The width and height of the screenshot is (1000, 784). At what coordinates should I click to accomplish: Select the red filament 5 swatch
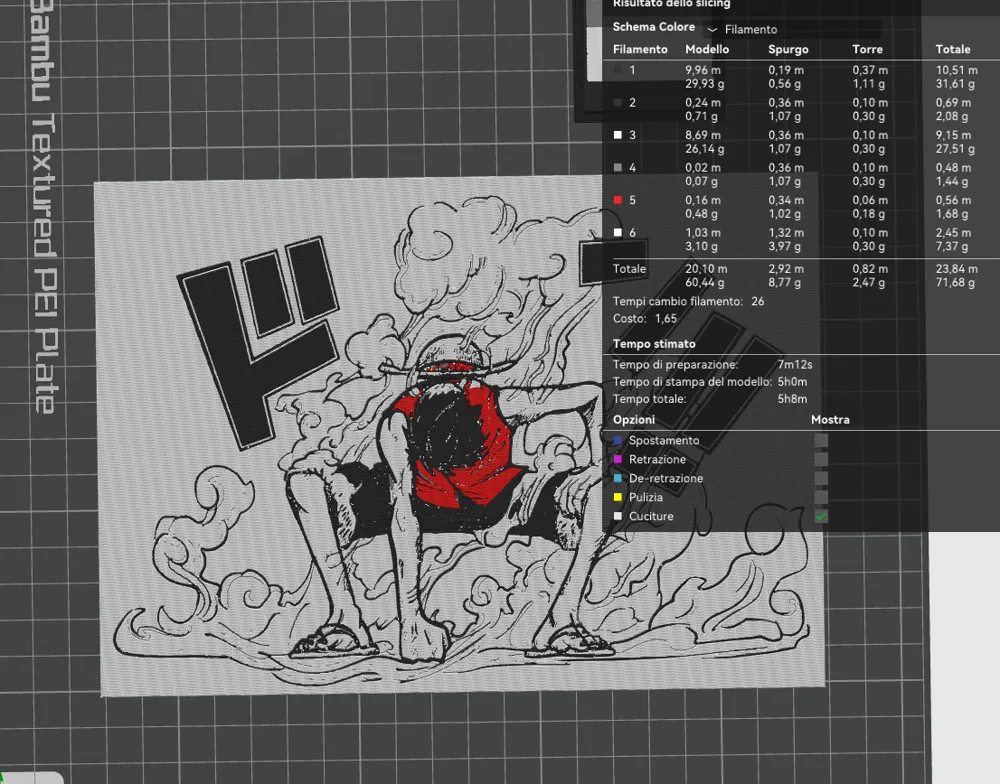click(x=618, y=201)
